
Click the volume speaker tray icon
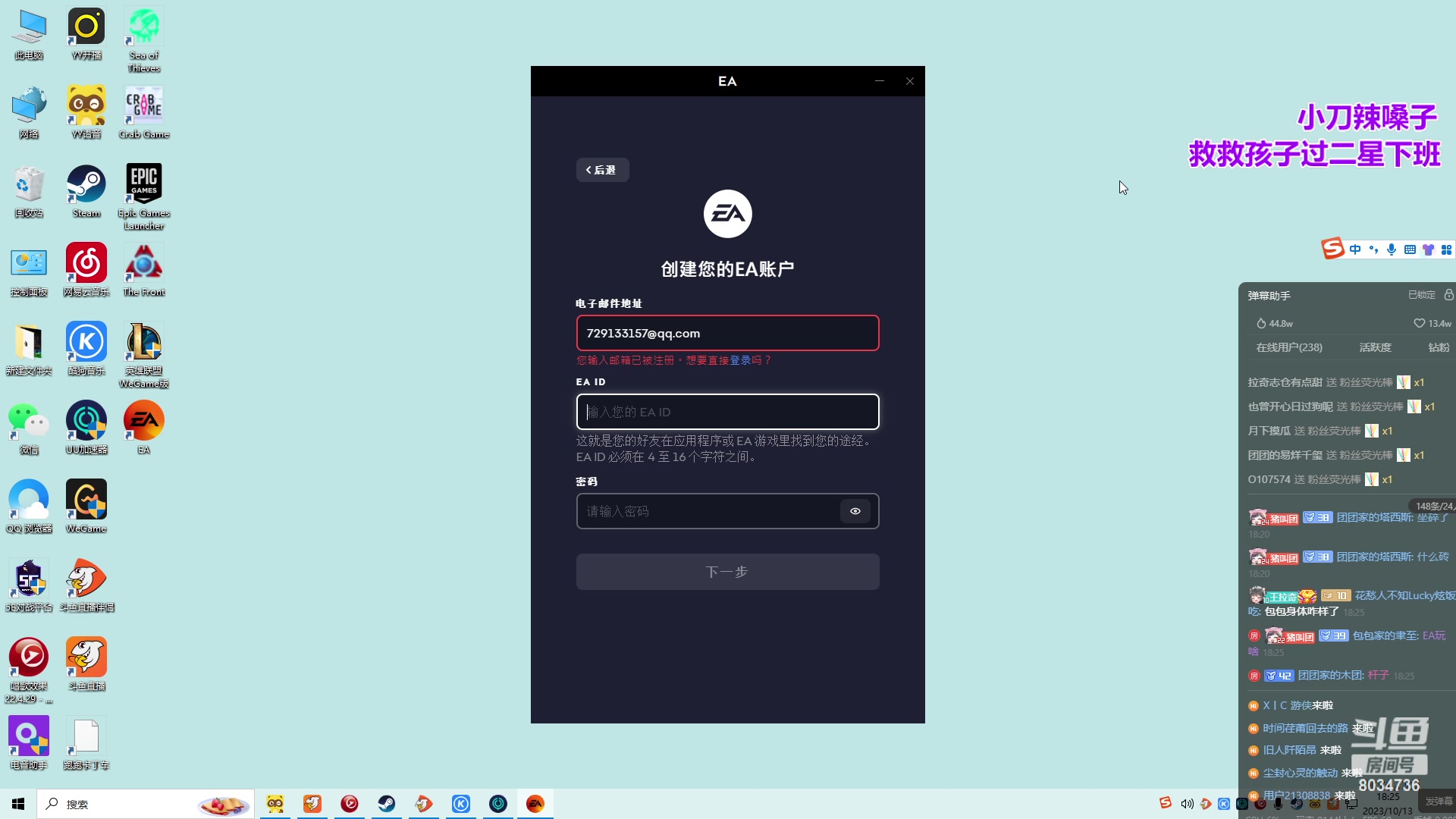(x=1187, y=804)
